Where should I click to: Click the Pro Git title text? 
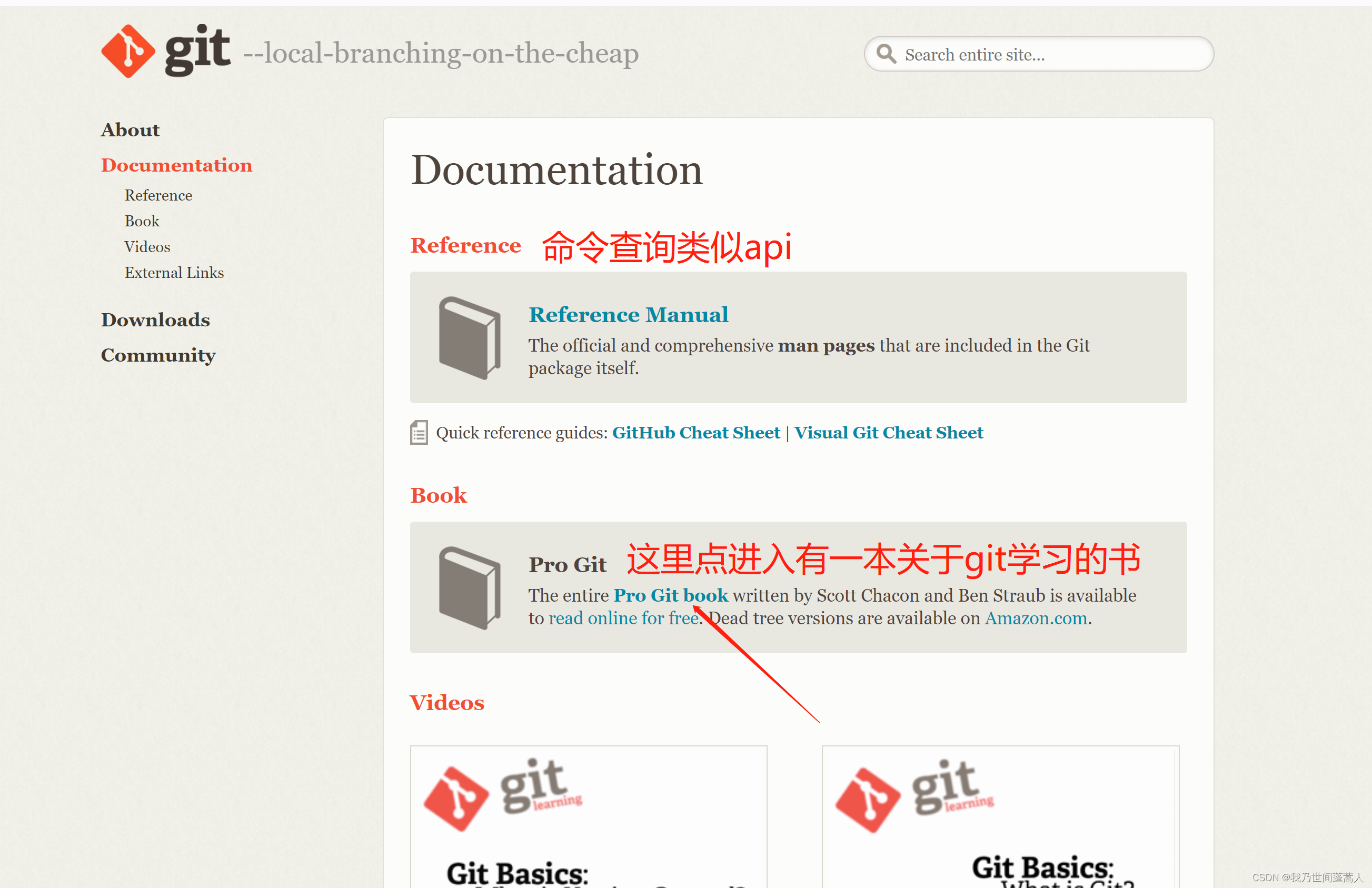(x=567, y=565)
